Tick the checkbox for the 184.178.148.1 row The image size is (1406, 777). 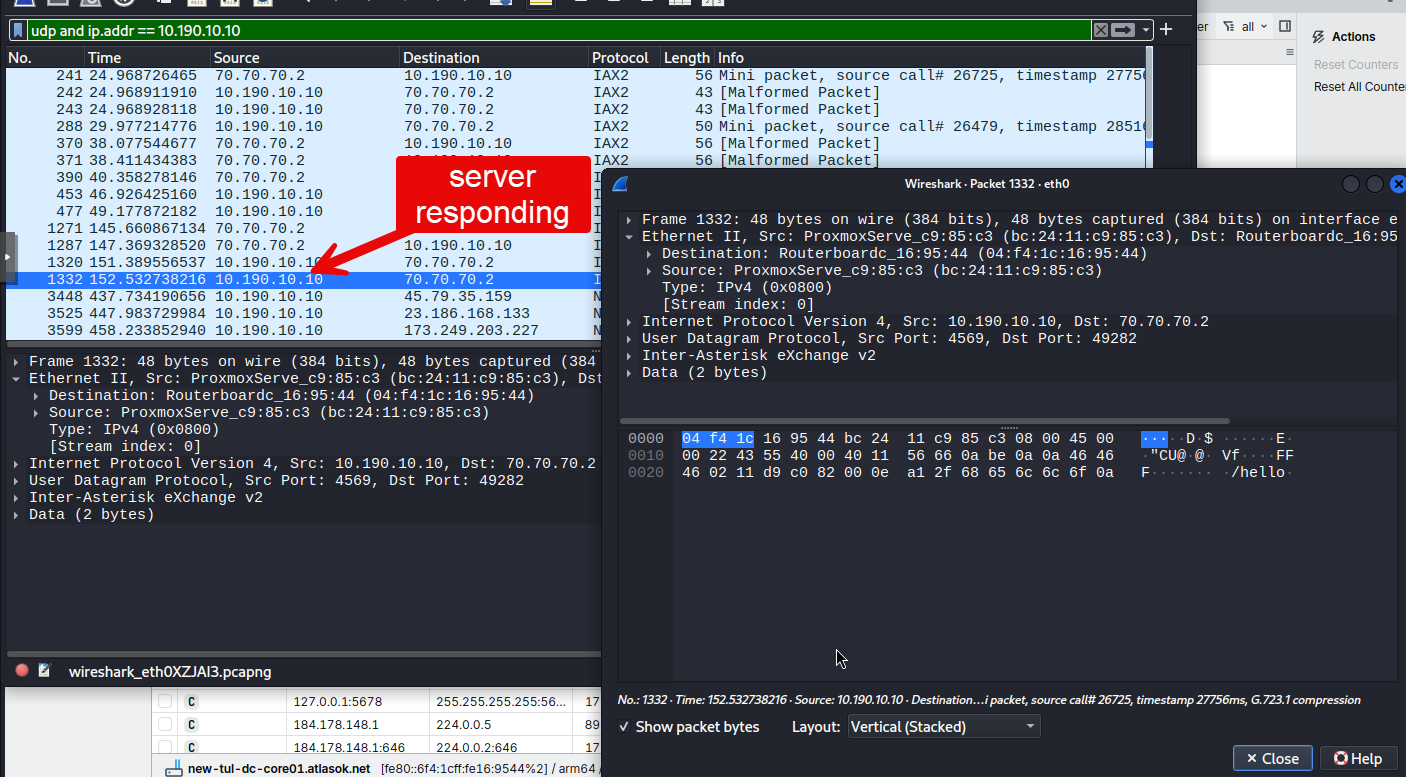(x=165, y=724)
